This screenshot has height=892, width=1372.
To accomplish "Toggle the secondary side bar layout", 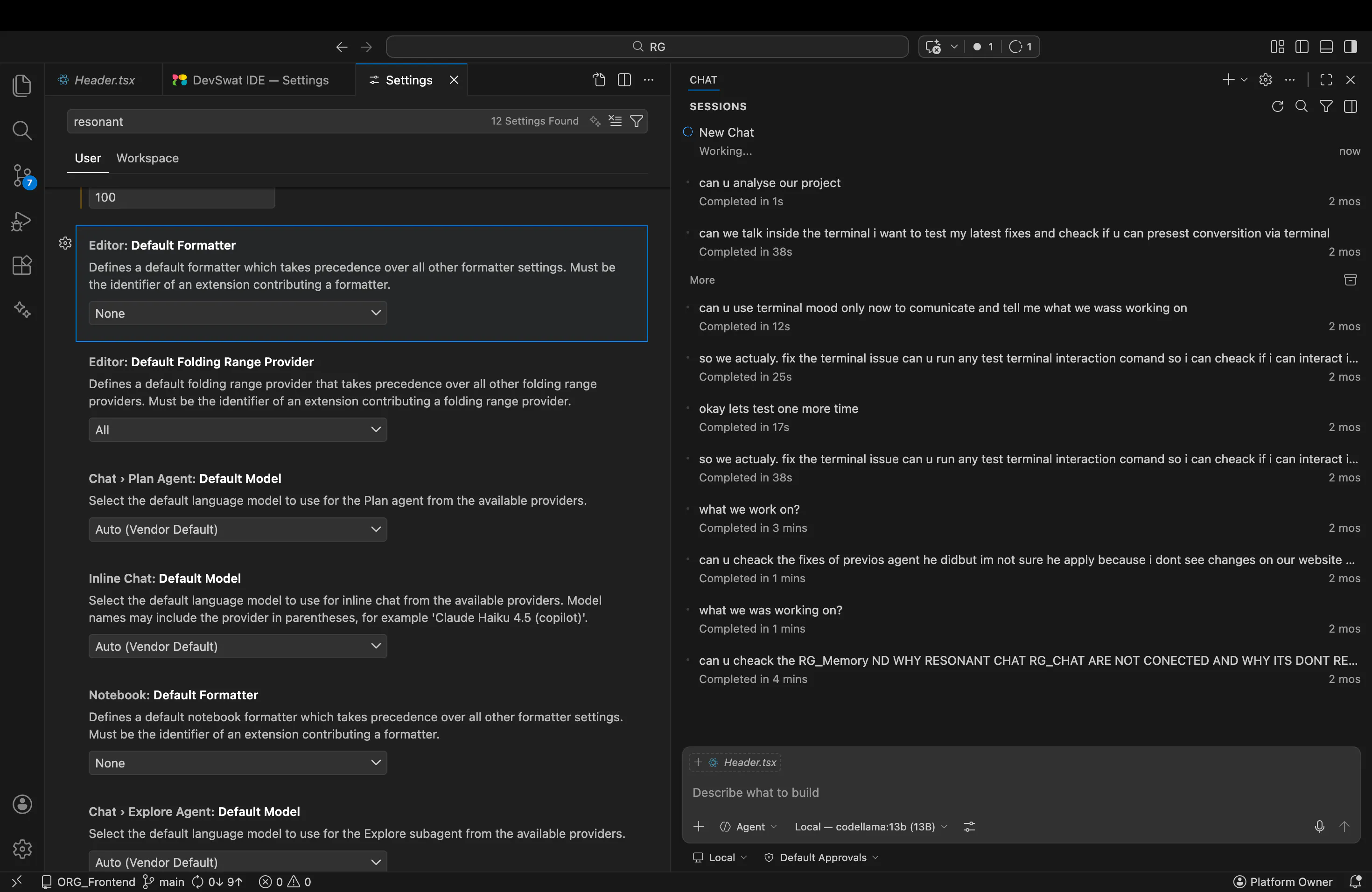I will 1350,47.
